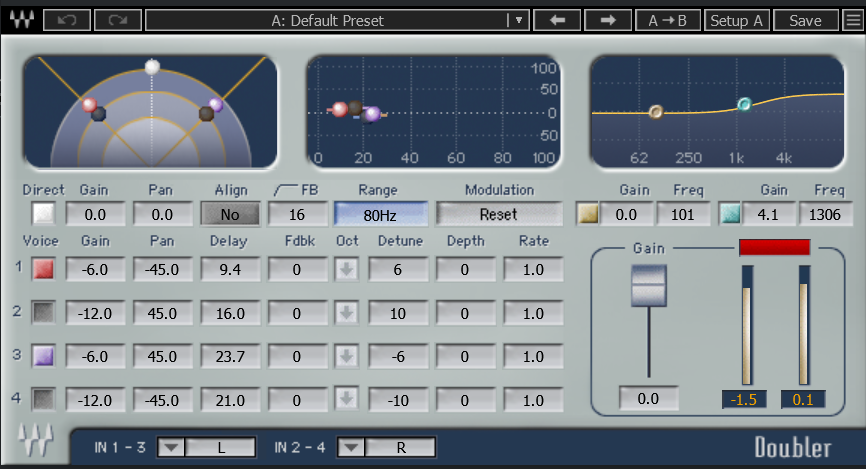Screen dimensions: 866x469
Task: Load previous preset with left arrow
Action: tap(557, 20)
